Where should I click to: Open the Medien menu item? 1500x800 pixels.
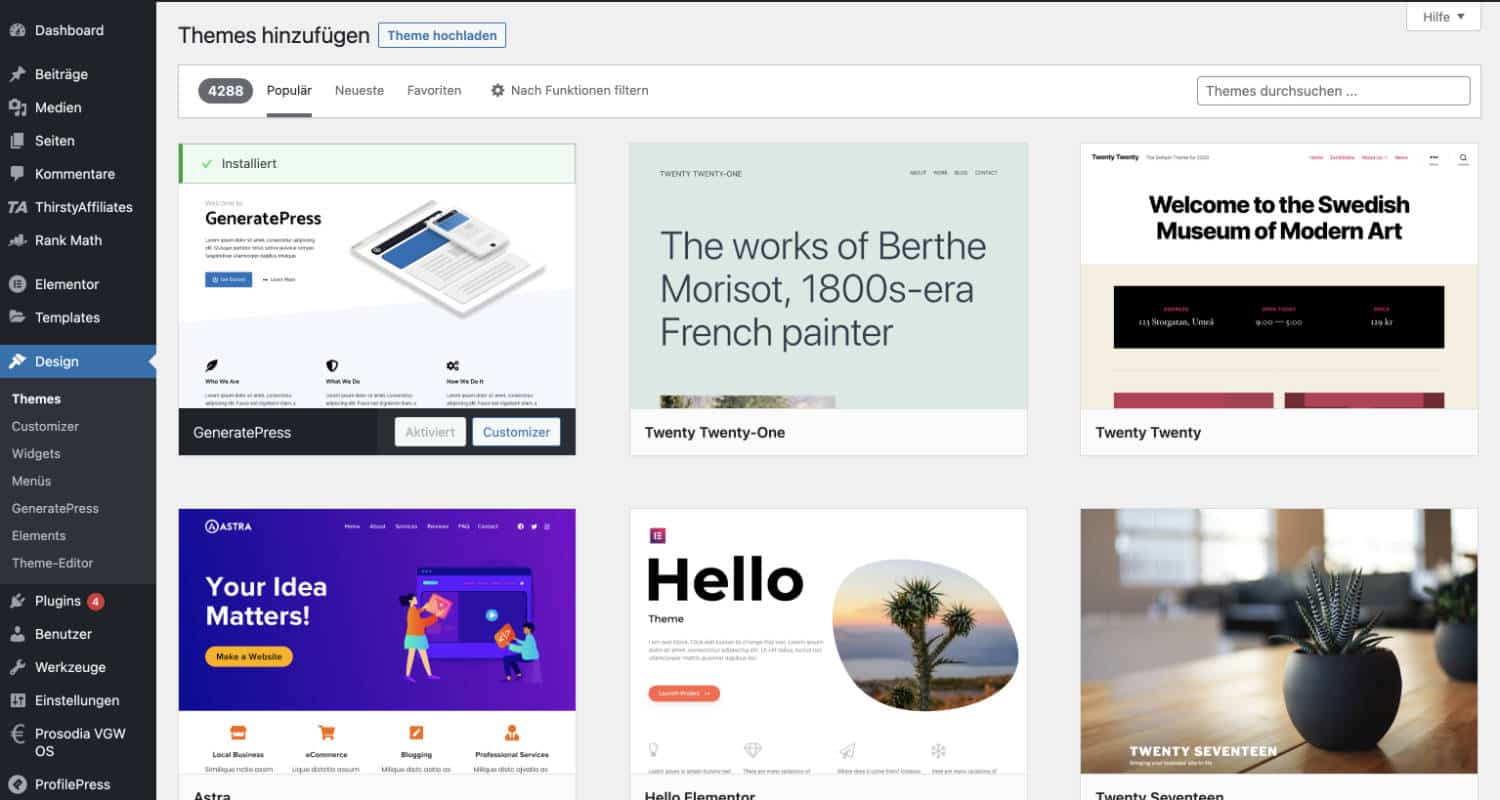[78, 107]
